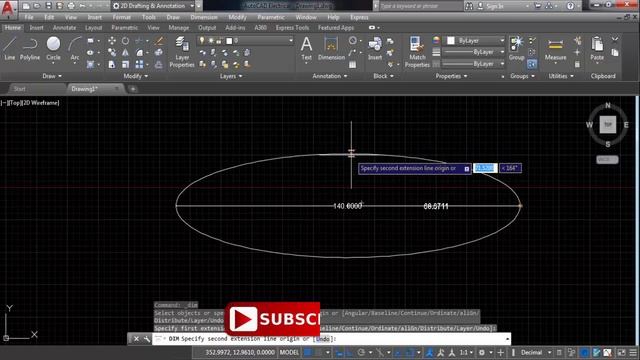
Task: Toggle MODEL space button in status bar
Action: 289,352
